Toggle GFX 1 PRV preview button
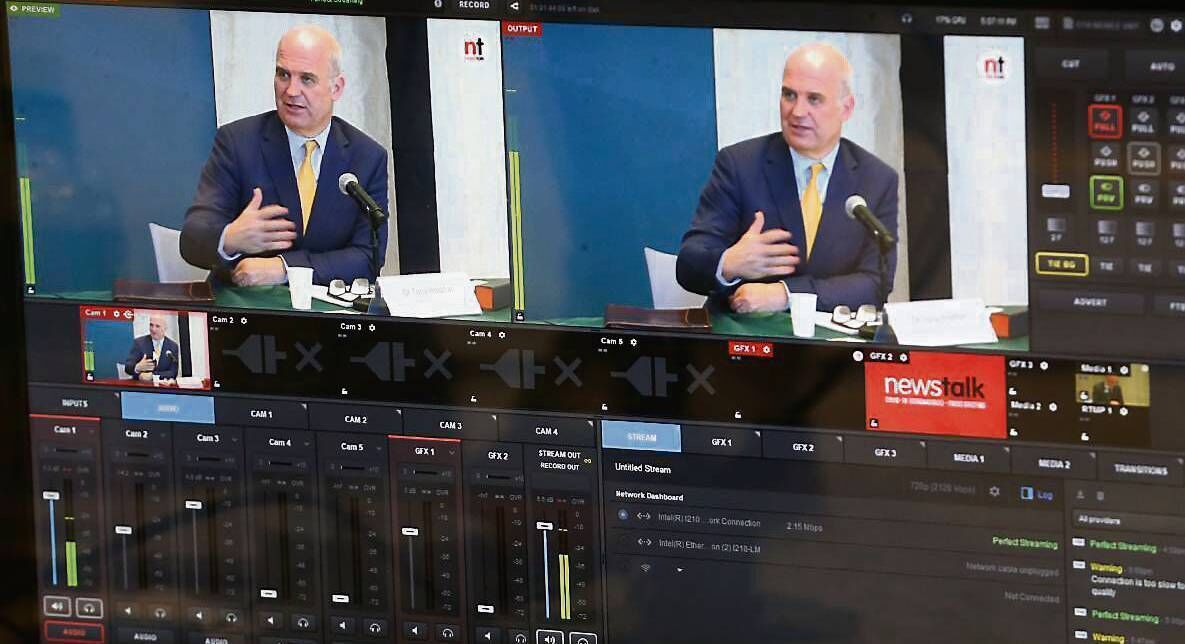 click(1106, 192)
